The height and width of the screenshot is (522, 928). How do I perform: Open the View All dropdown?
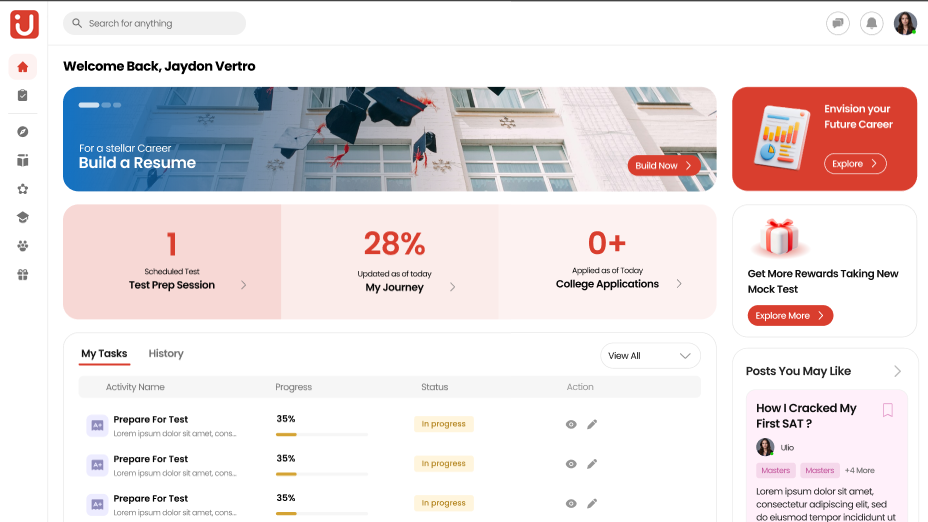650,356
